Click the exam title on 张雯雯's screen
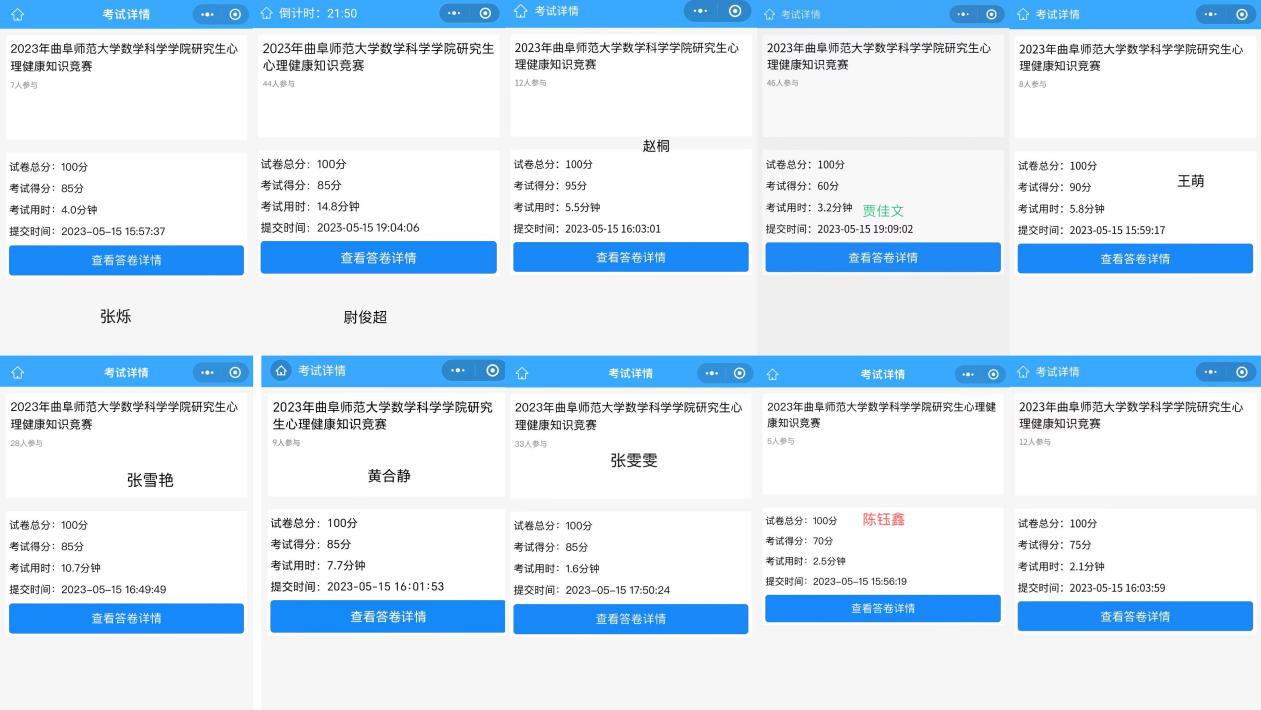This screenshot has height=710, width=1261. pyautogui.click(x=629, y=414)
